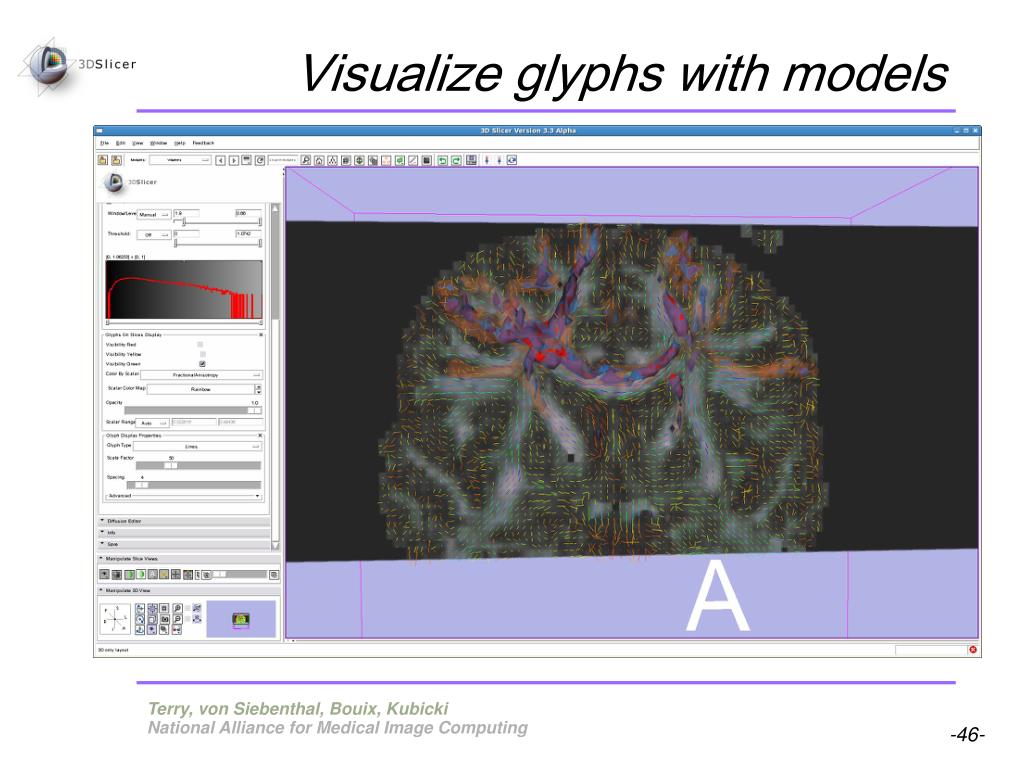The image size is (1024, 768).
Task: Click the green Redo arrow icon
Action: pyautogui.click(x=456, y=160)
